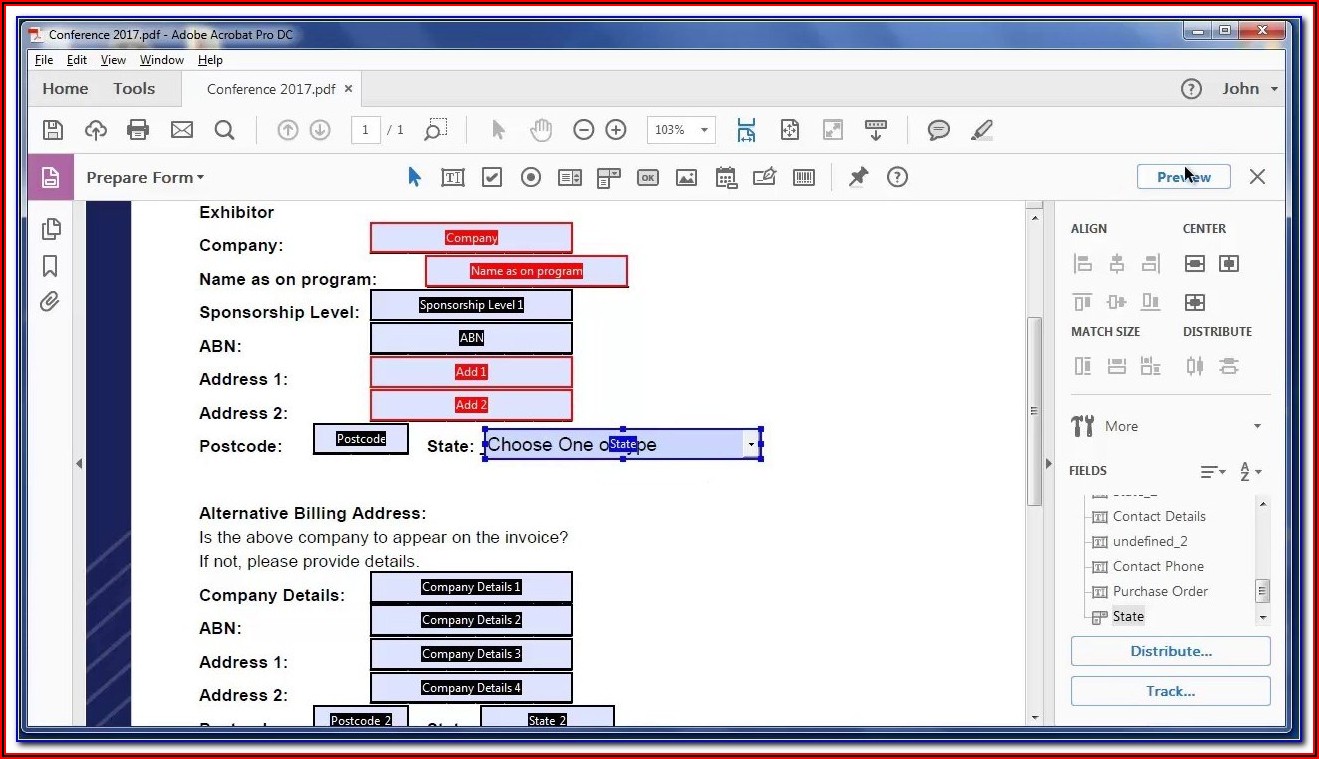
Task: Select the Add Barcode tool
Action: 804,177
